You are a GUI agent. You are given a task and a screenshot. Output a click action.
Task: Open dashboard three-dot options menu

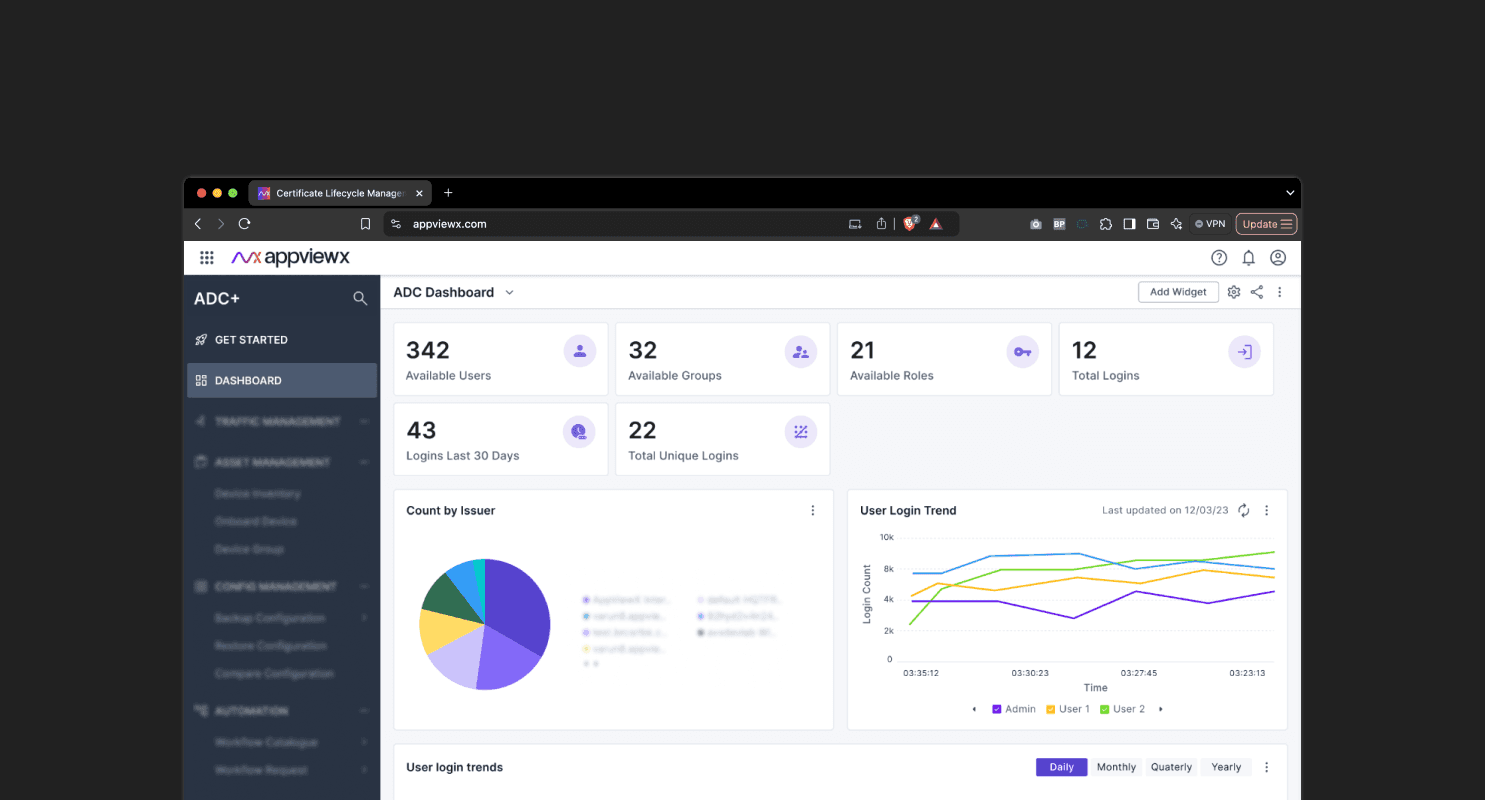1280,292
